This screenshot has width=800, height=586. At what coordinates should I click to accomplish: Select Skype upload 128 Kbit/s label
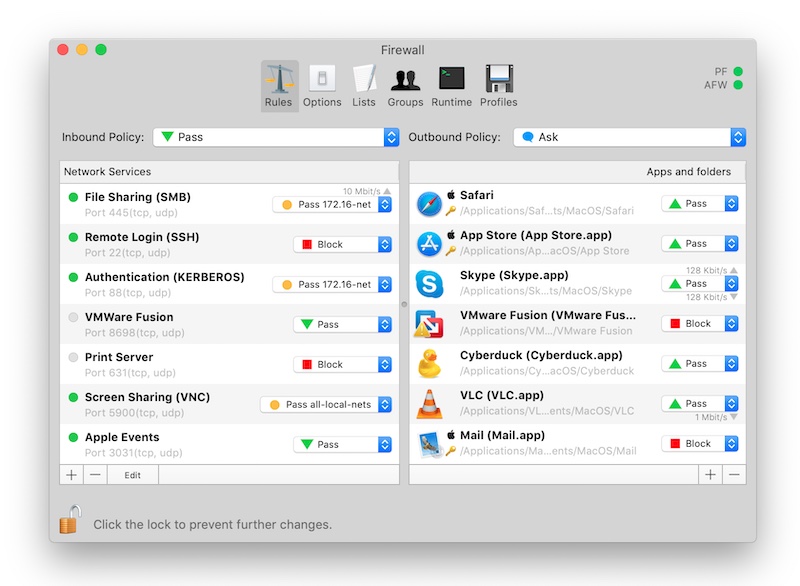click(707, 270)
